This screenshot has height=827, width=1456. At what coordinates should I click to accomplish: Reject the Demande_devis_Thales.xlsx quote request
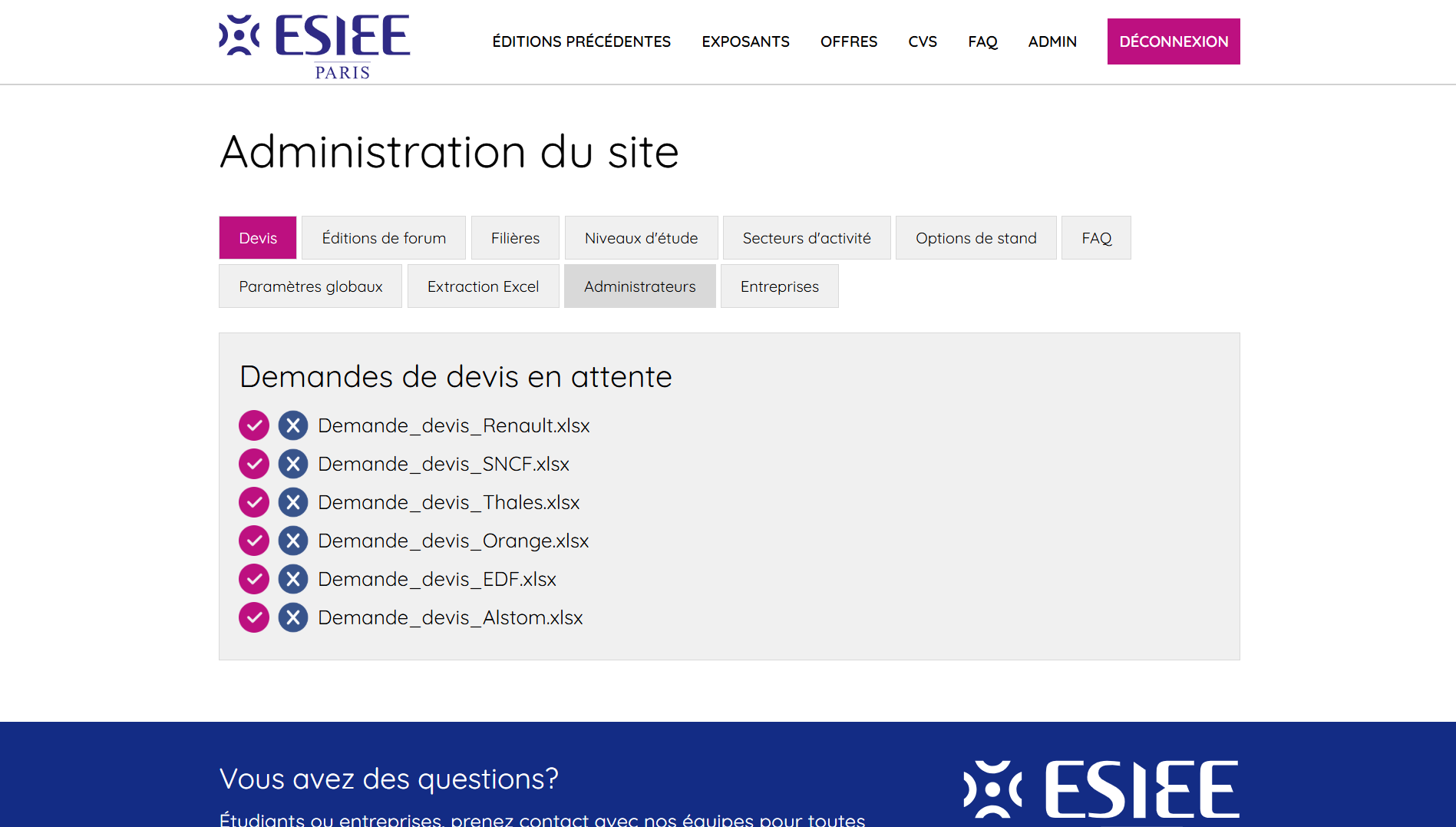coord(293,501)
